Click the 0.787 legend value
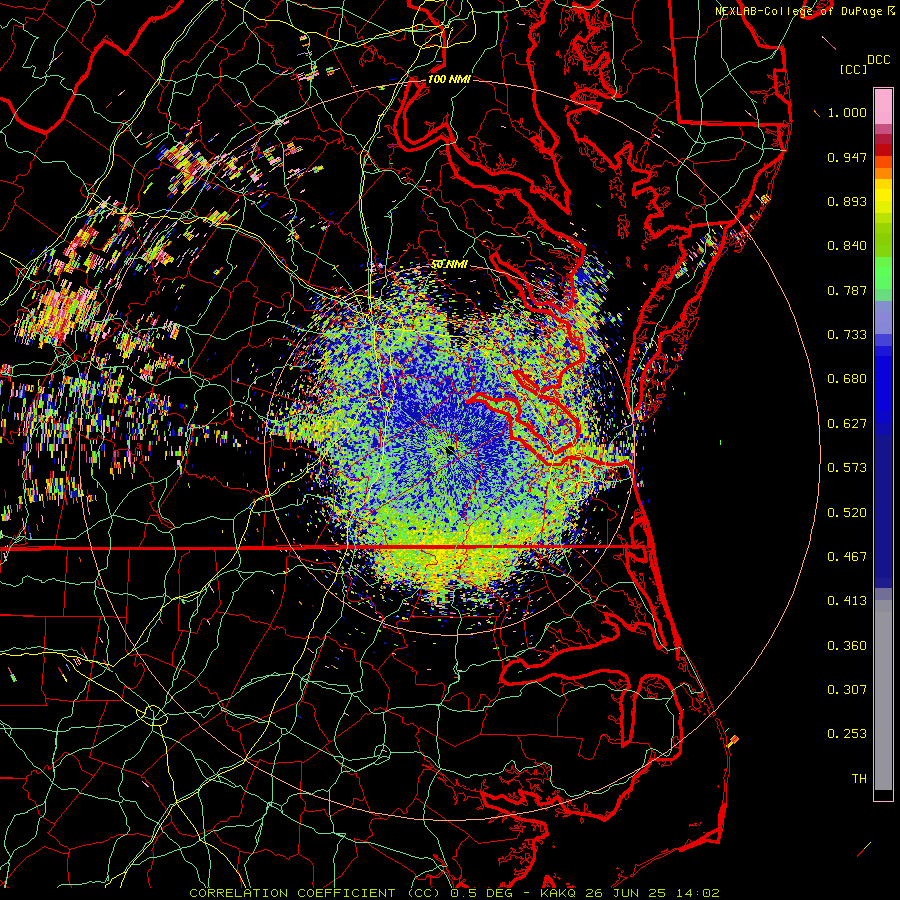The width and height of the screenshot is (900, 900). point(847,290)
